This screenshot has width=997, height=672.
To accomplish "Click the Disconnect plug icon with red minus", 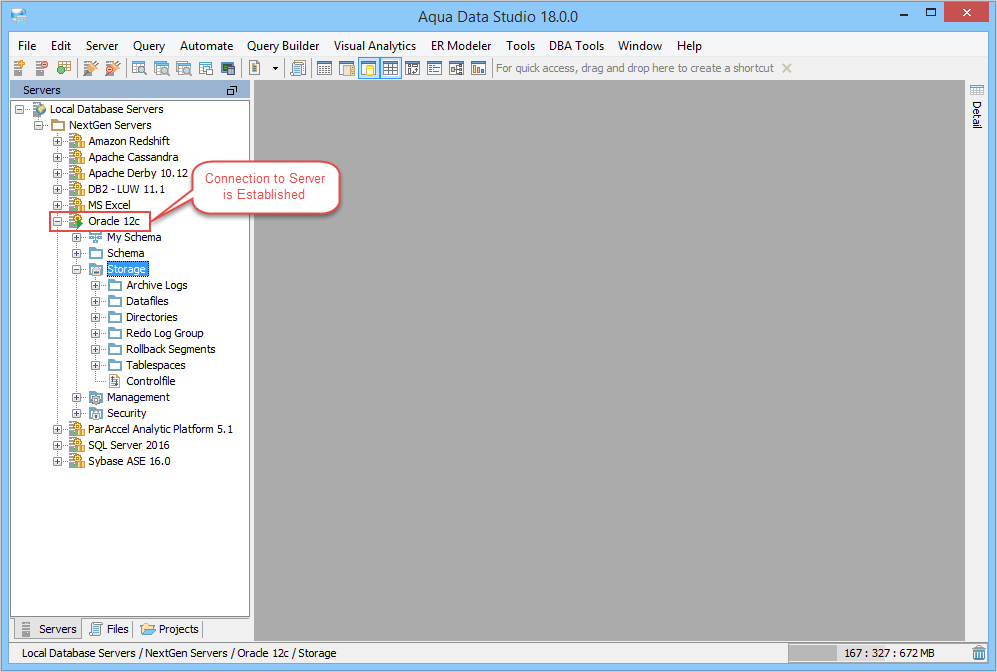I will point(113,68).
